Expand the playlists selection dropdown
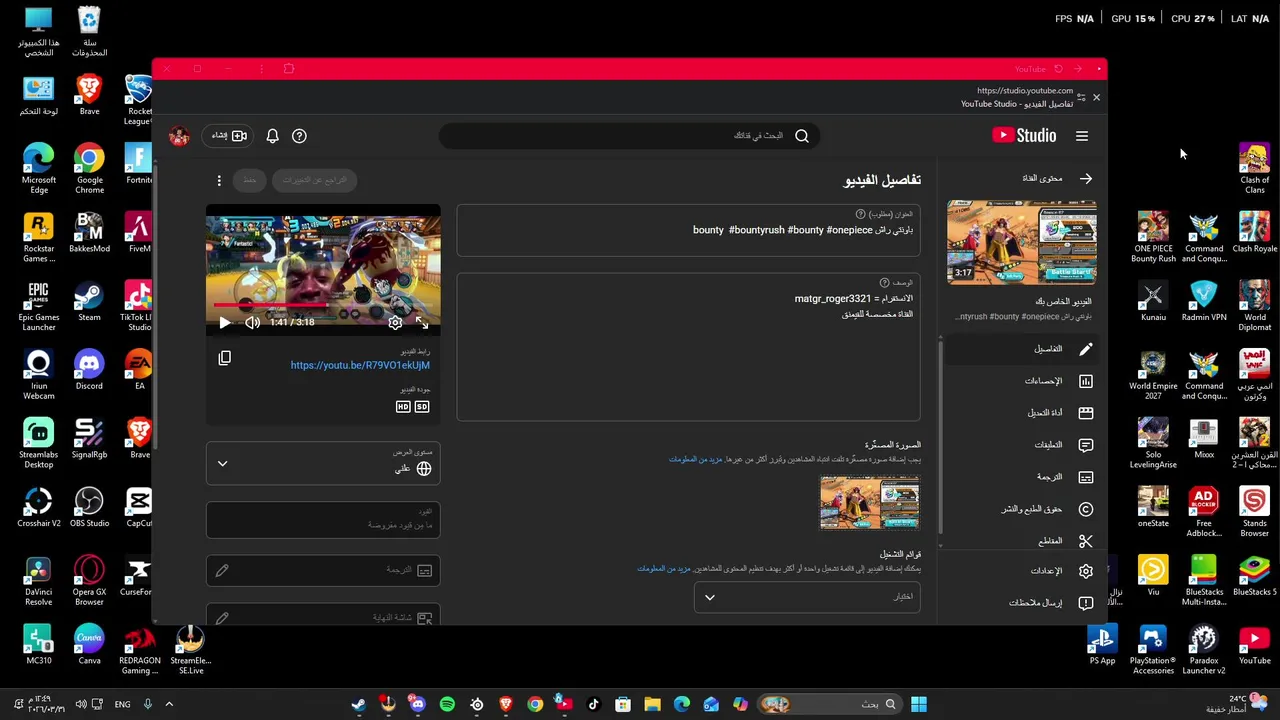Image resolution: width=1280 pixels, height=720 pixels. coord(807,597)
